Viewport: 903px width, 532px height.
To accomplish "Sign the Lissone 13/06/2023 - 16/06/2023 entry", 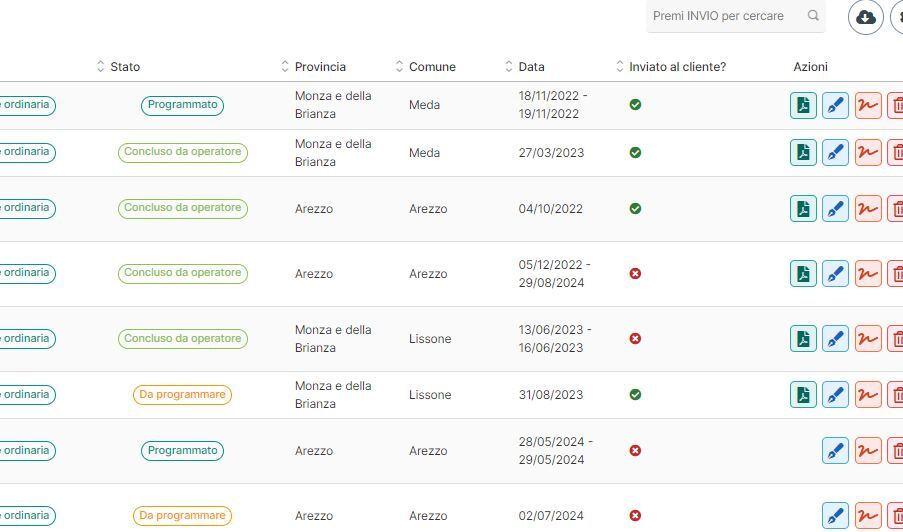I will [868, 339].
